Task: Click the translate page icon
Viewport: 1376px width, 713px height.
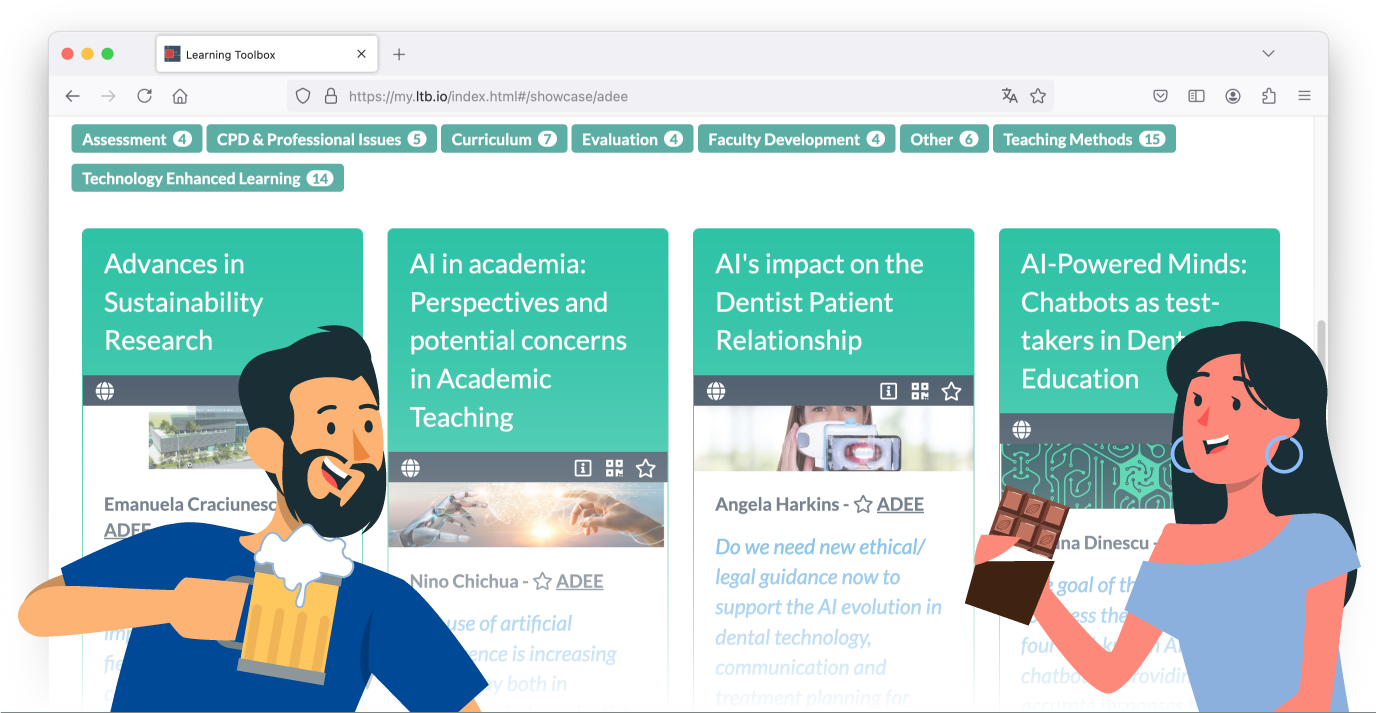Action: (1010, 96)
